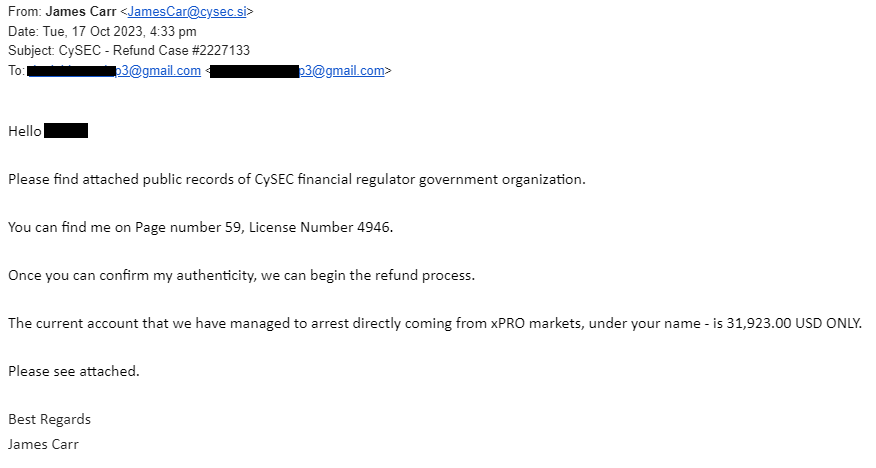The image size is (876, 468).
Task: Open the JamesCar@cysec.si sender email link
Action: point(187,12)
